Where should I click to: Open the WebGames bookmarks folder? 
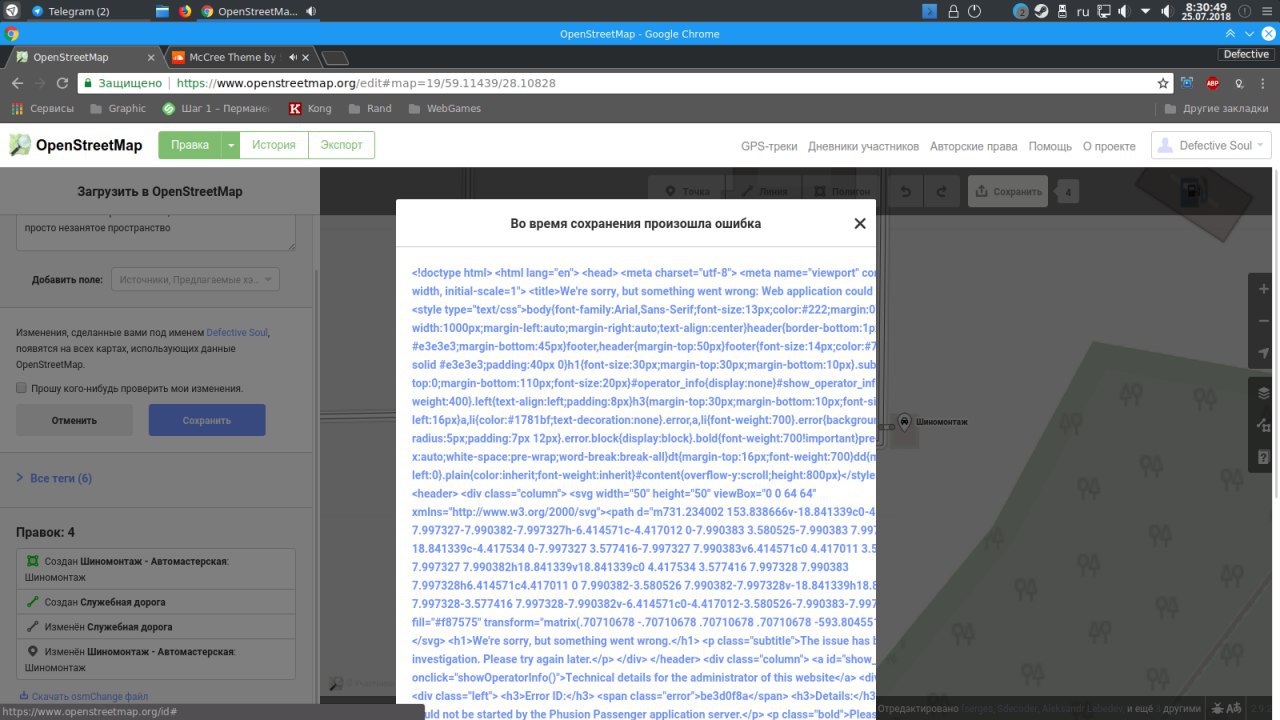click(x=444, y=108)
